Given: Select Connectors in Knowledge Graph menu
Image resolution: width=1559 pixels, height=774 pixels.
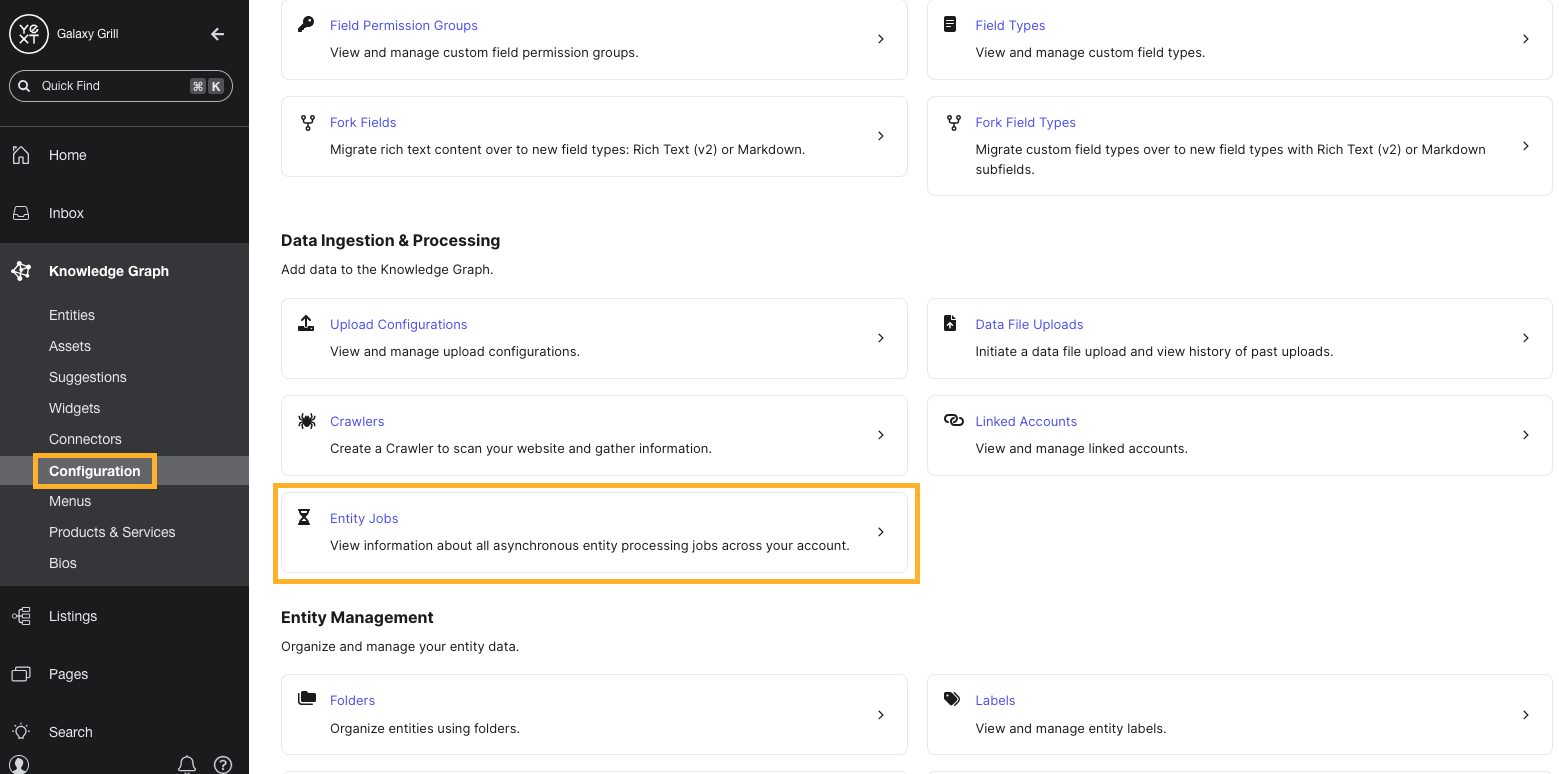Looking at the screenshot, I should 85,439.
